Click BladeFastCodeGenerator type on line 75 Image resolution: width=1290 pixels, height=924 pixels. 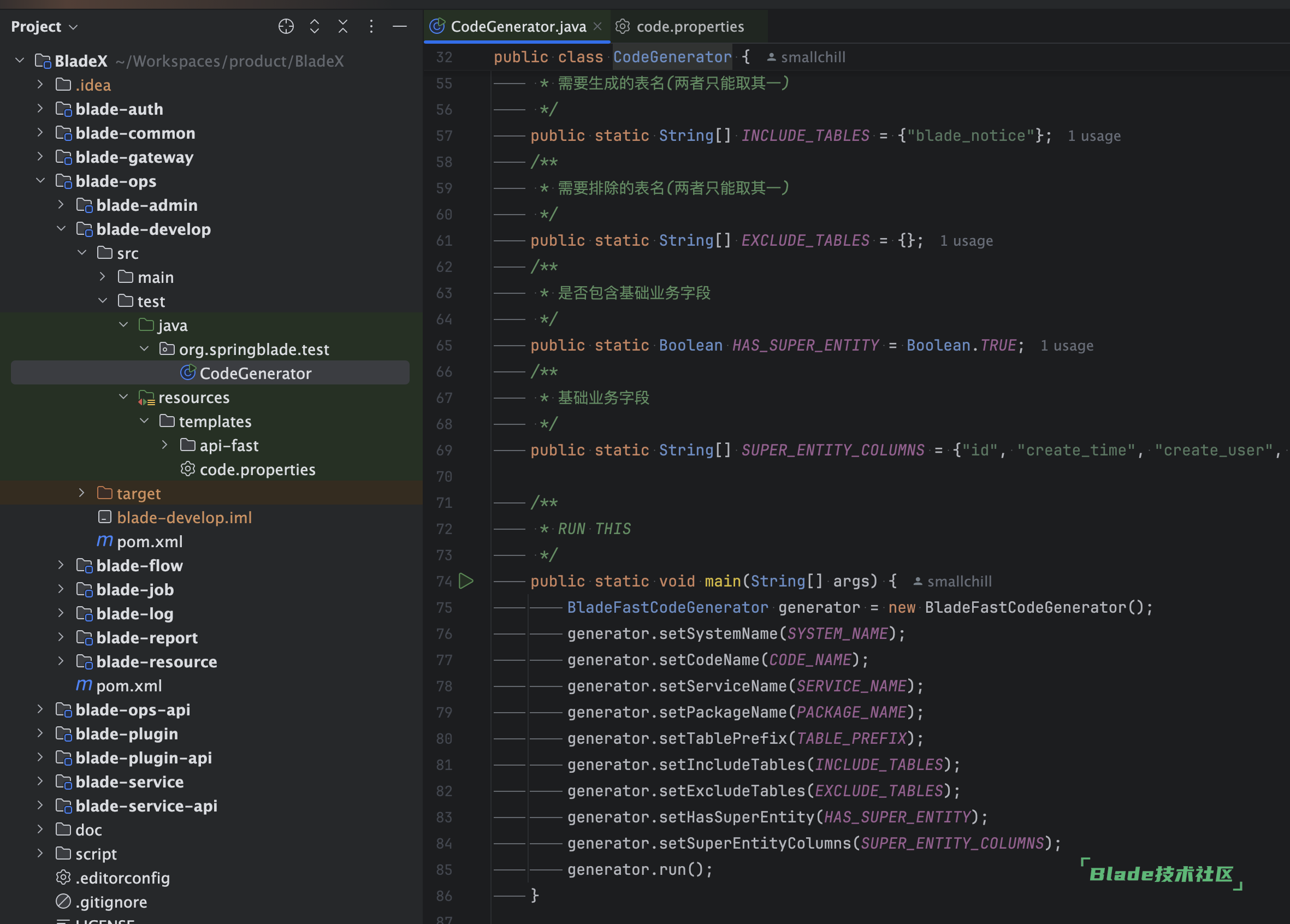[x=668, y=607]
